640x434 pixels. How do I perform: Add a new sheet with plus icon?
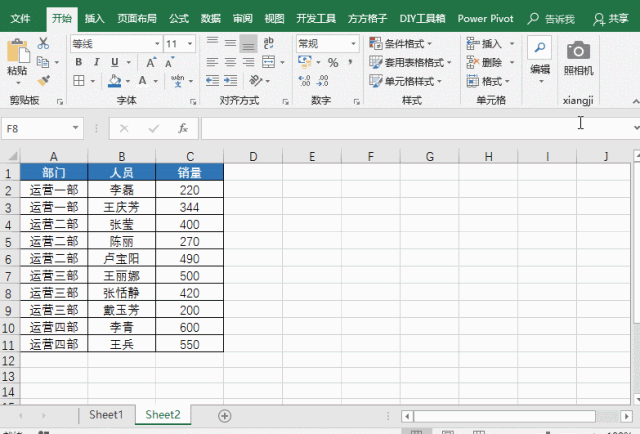pos(224,415)
